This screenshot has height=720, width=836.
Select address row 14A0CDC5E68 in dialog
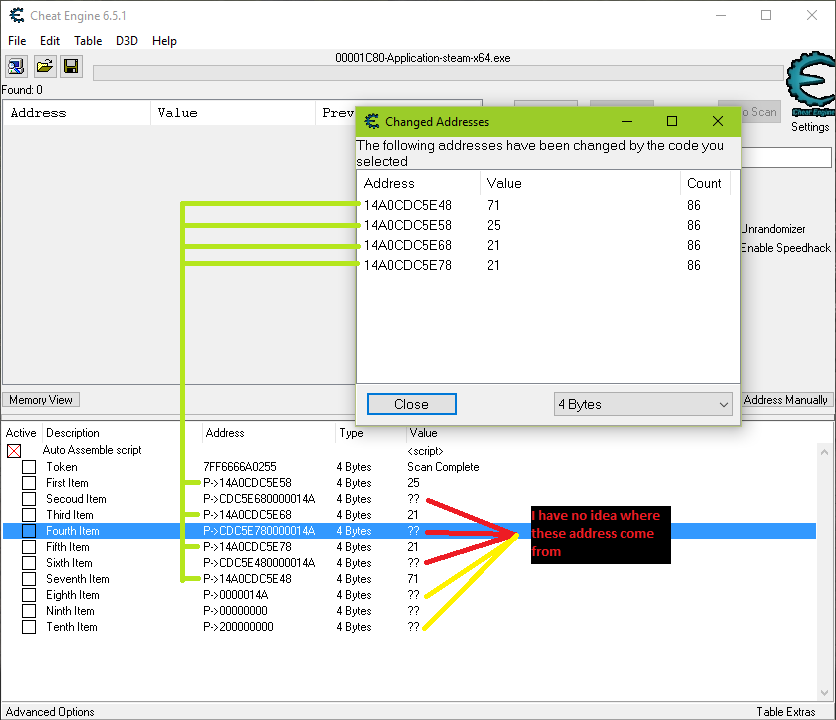click(x=408, y=246)
